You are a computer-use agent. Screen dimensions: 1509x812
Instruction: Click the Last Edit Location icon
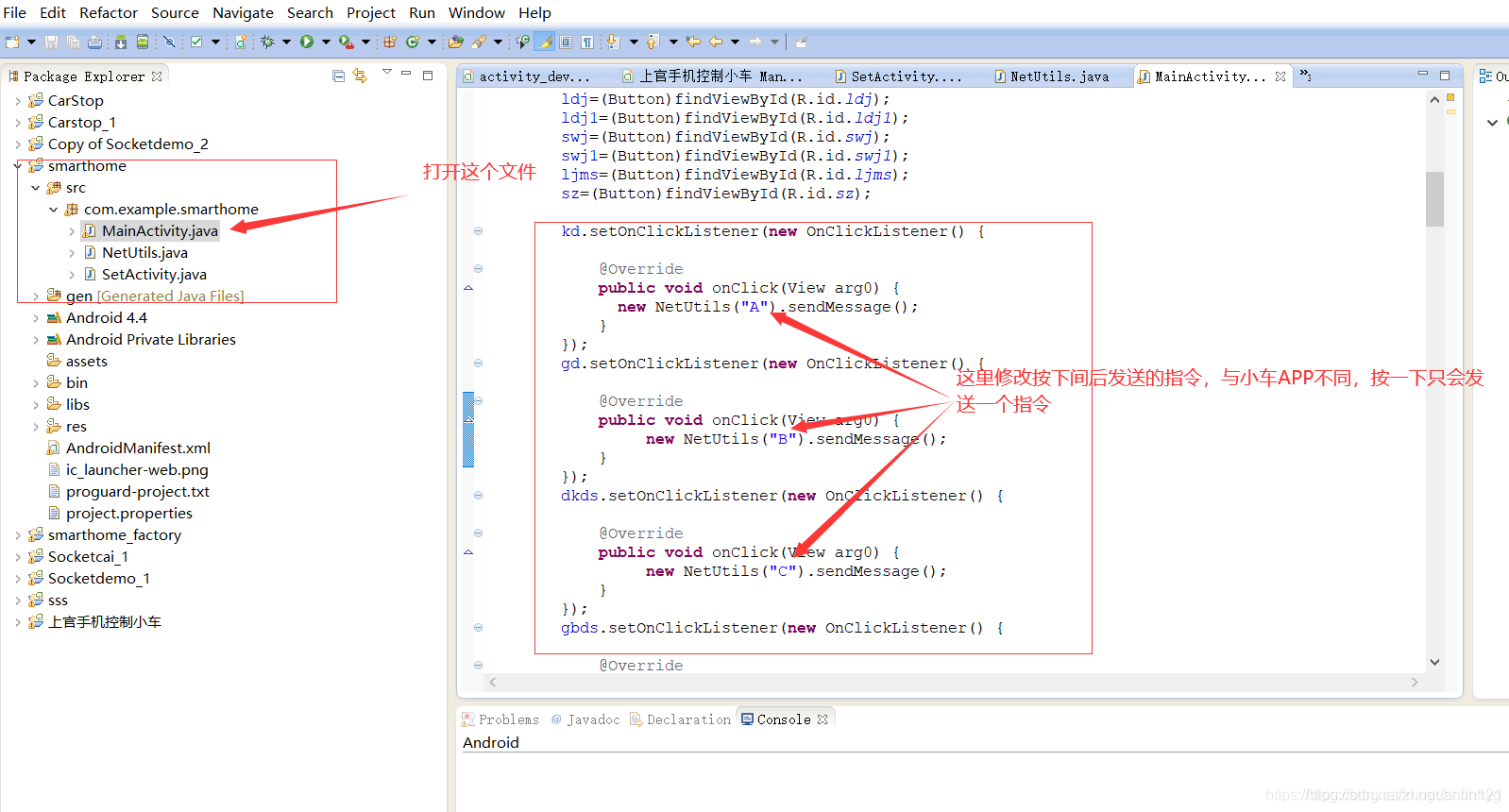pos(693,42)
